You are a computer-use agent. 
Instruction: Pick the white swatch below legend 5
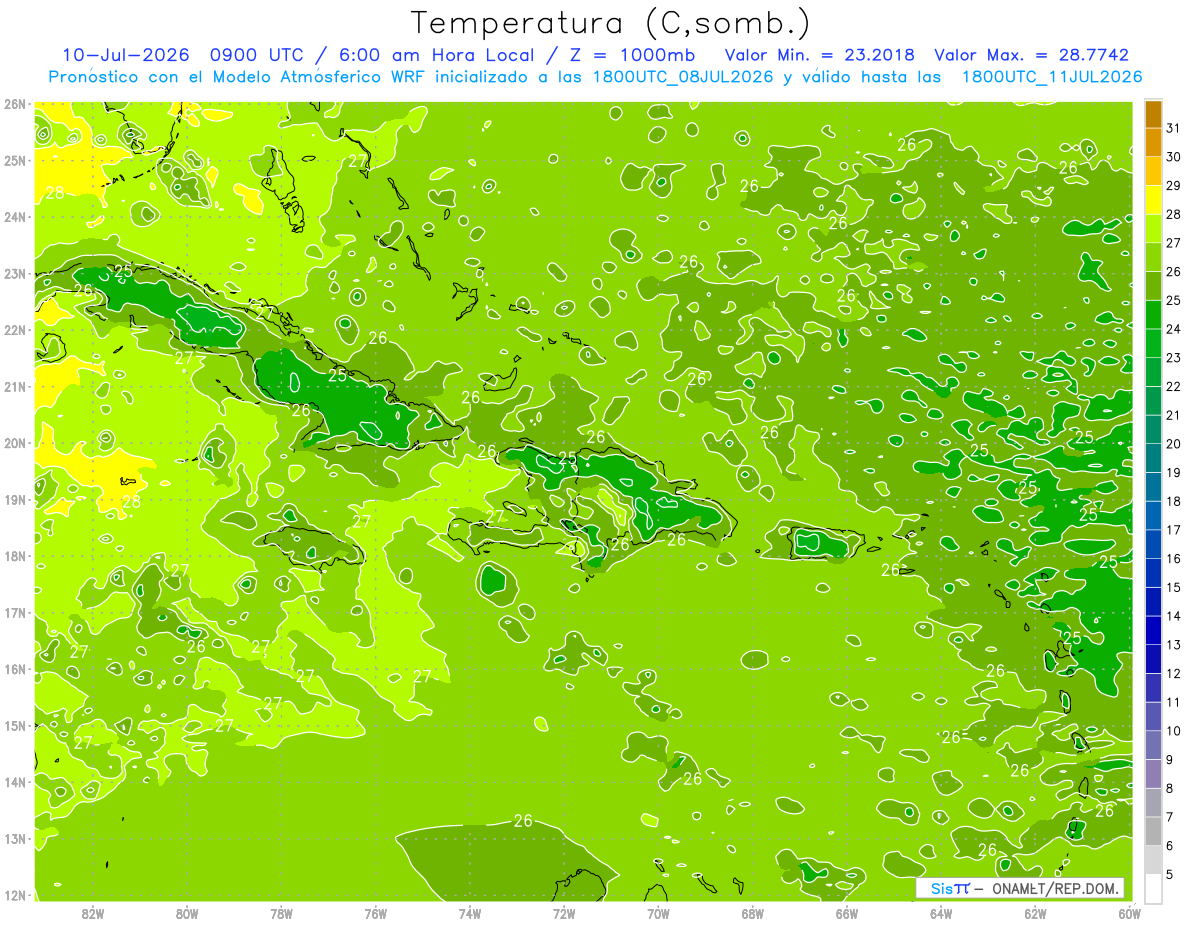(x=1153, y=888)
